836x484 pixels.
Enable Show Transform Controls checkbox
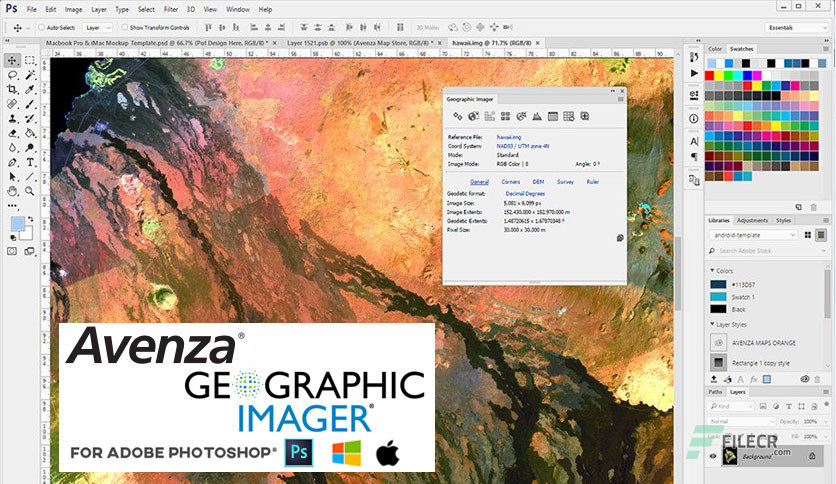tap(124, 27)
